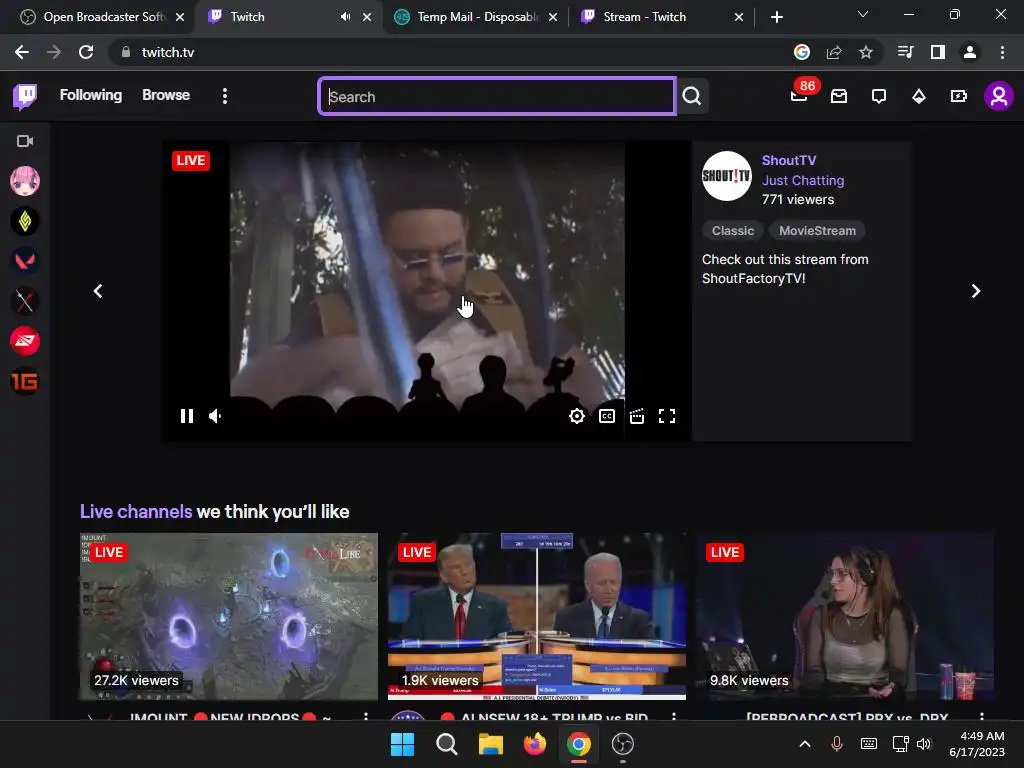Open the Whispers chat icon
The height and width of the screenshot is (768, 1024).
(879, 97)
